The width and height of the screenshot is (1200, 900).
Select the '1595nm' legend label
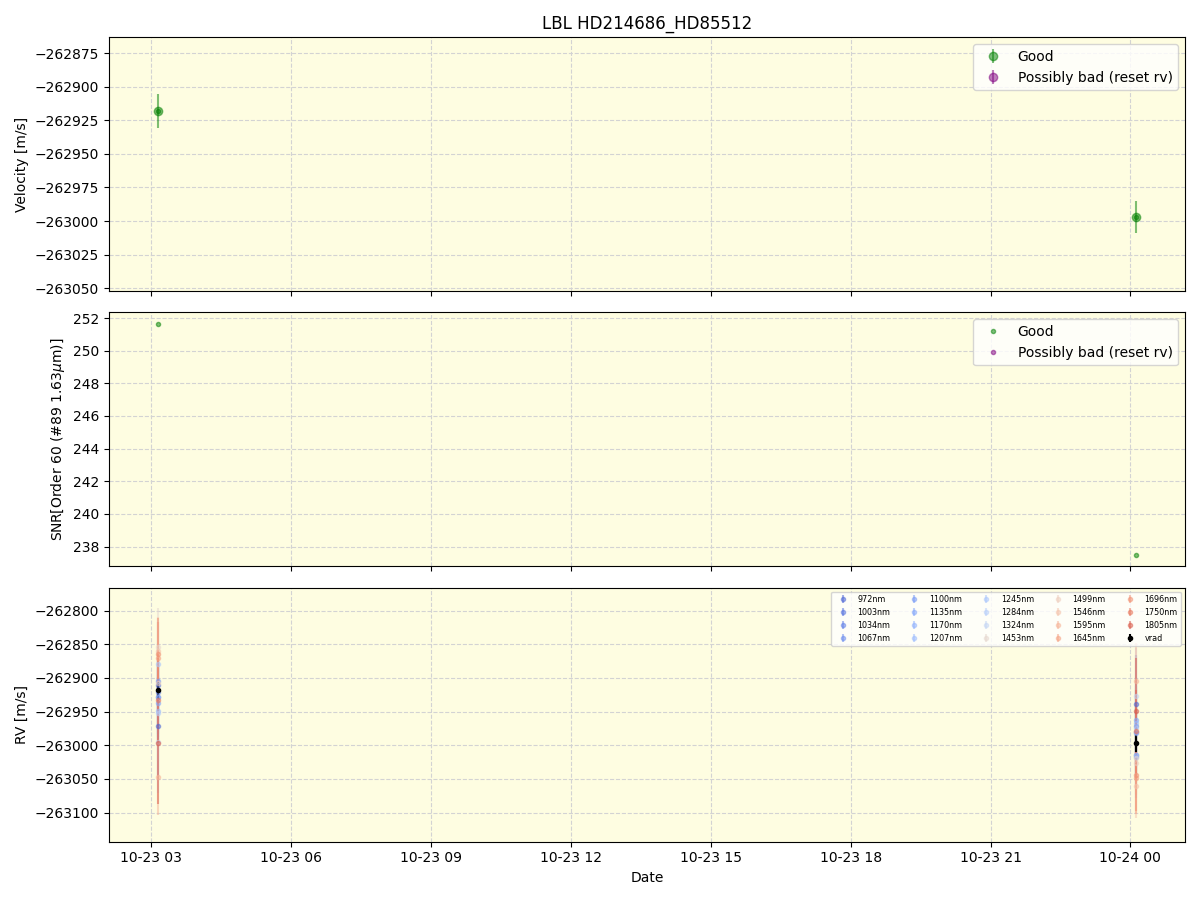(x=1089, y=625)
